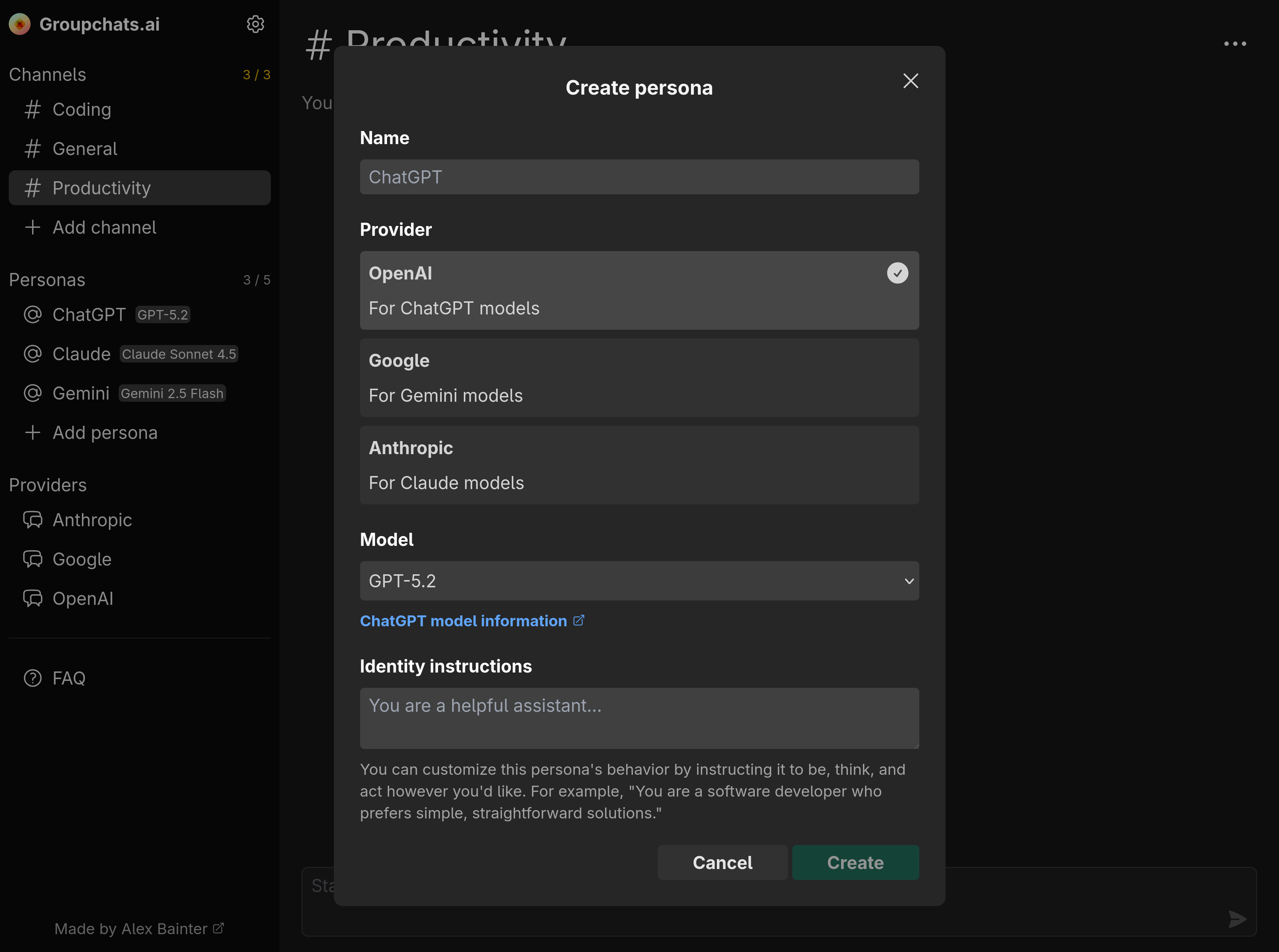The height and width of the screenshot is (952, 1279).
Task: Click the Personas 3 / 5 counter
Action: (x=256, y=280)
